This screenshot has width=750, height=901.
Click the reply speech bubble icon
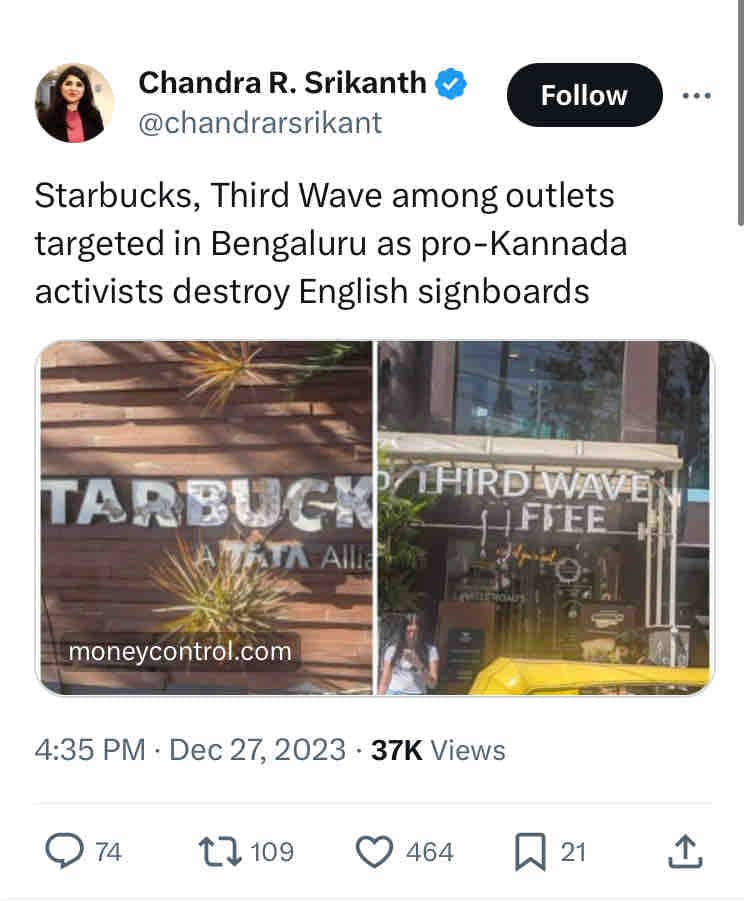(64, 851)
